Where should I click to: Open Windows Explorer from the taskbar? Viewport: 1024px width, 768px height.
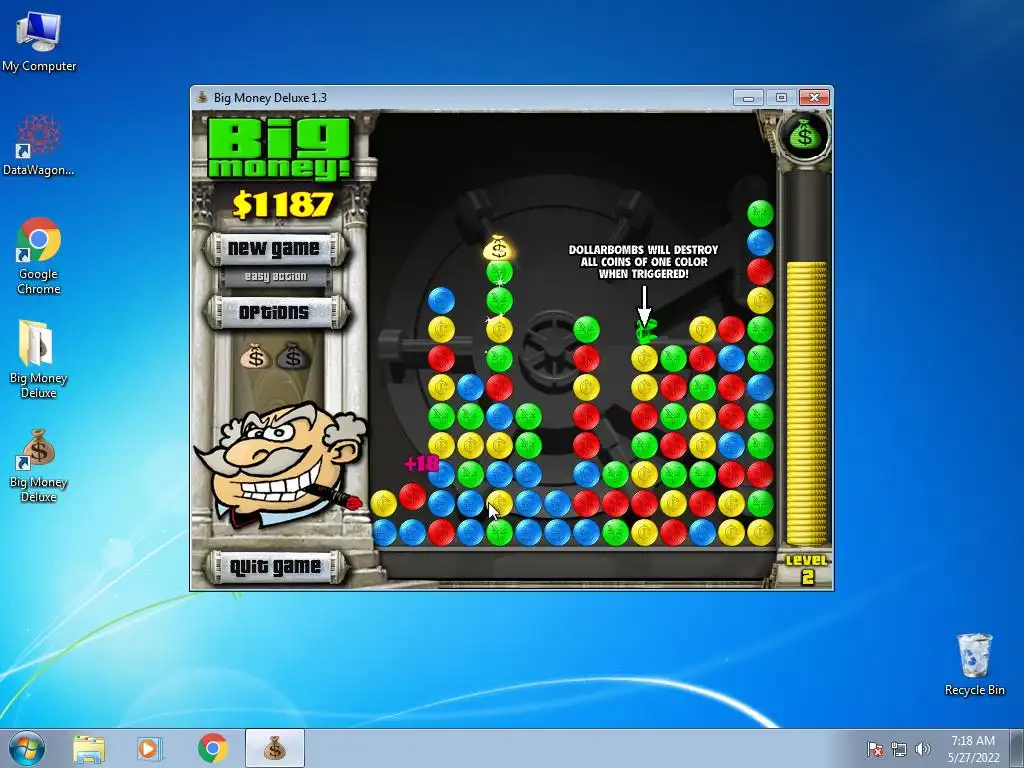tap(89, 748)
